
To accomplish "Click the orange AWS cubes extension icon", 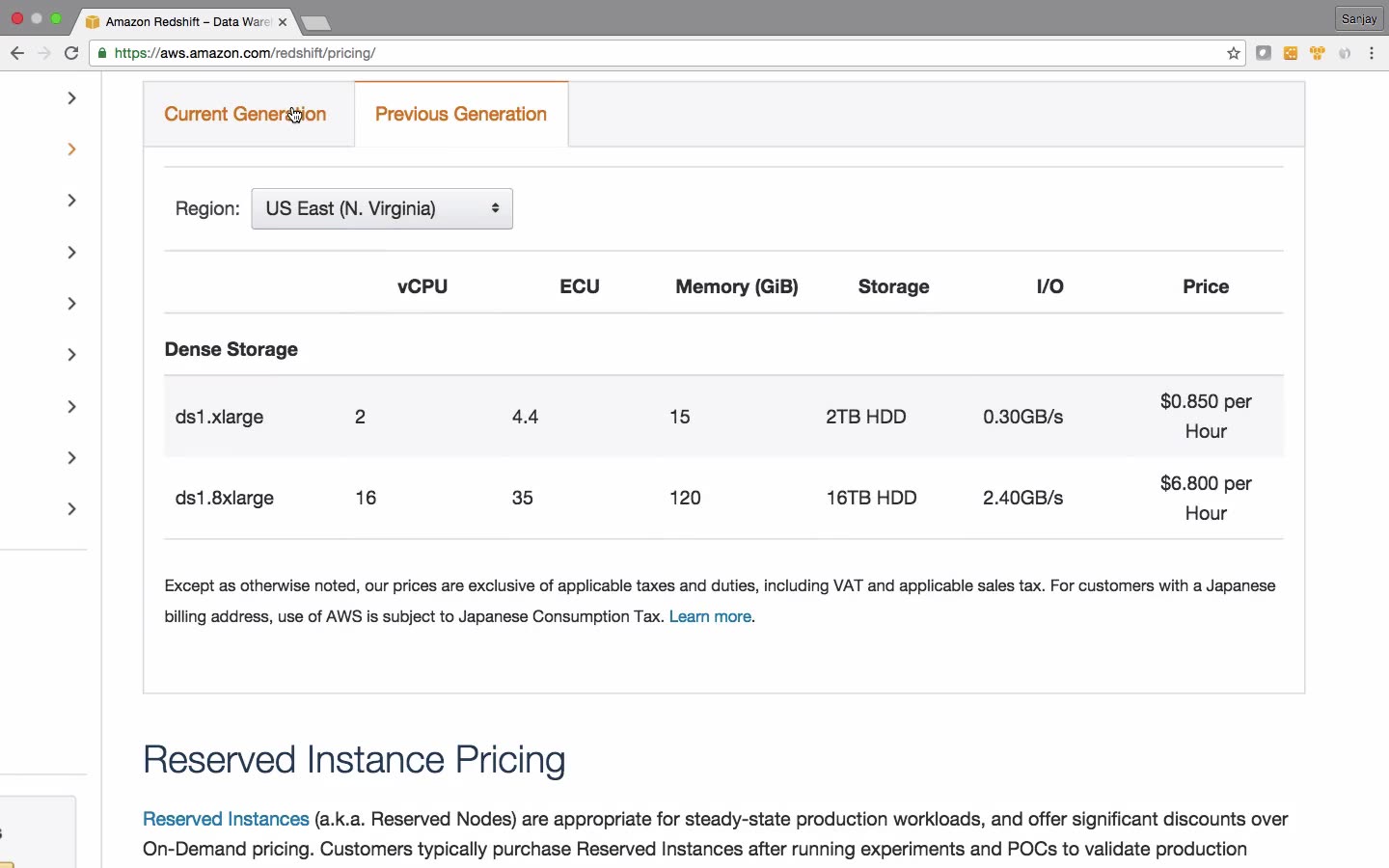I will (x=1319, y=54).
